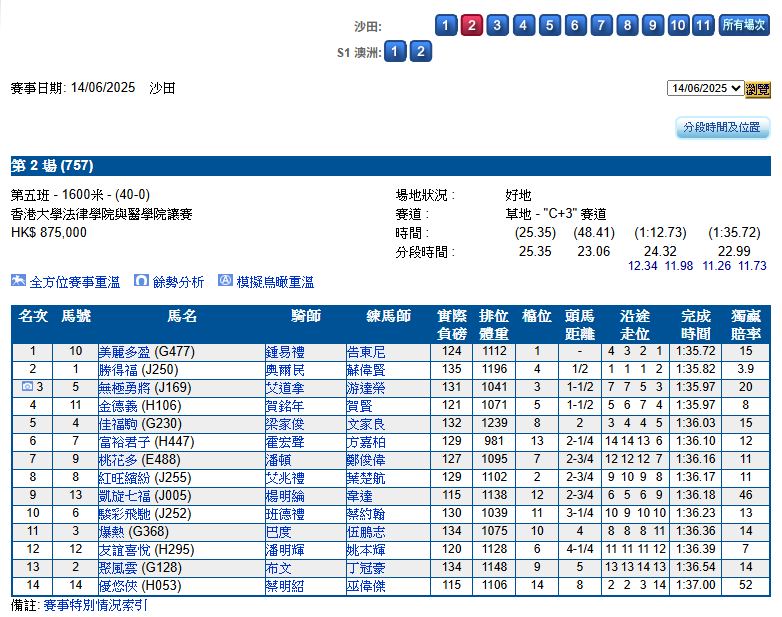Open the race date dropdown 14/06/2025
This screenshot has width=782, height=617.
pos(705,88)
